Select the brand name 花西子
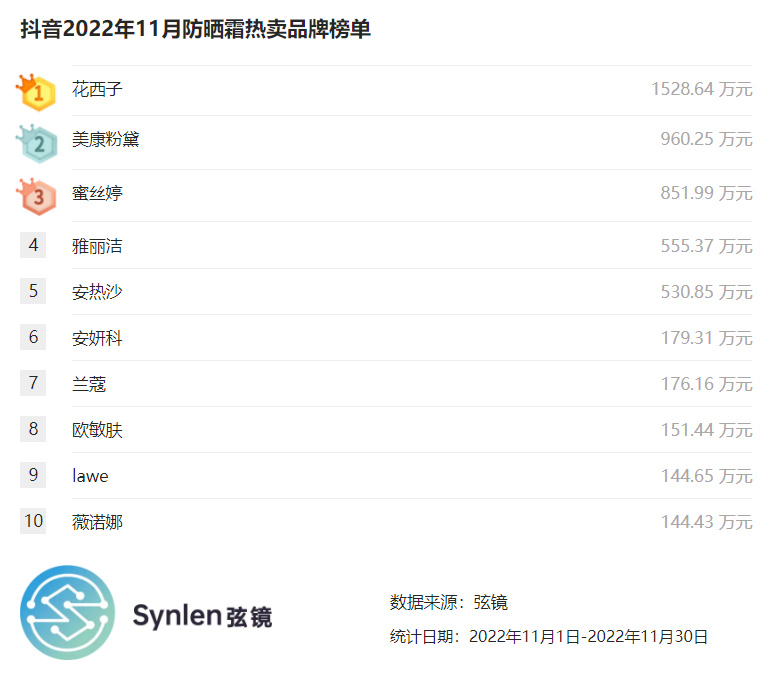The width and height of the screenshot is (773, 673). tap(97, 89)
